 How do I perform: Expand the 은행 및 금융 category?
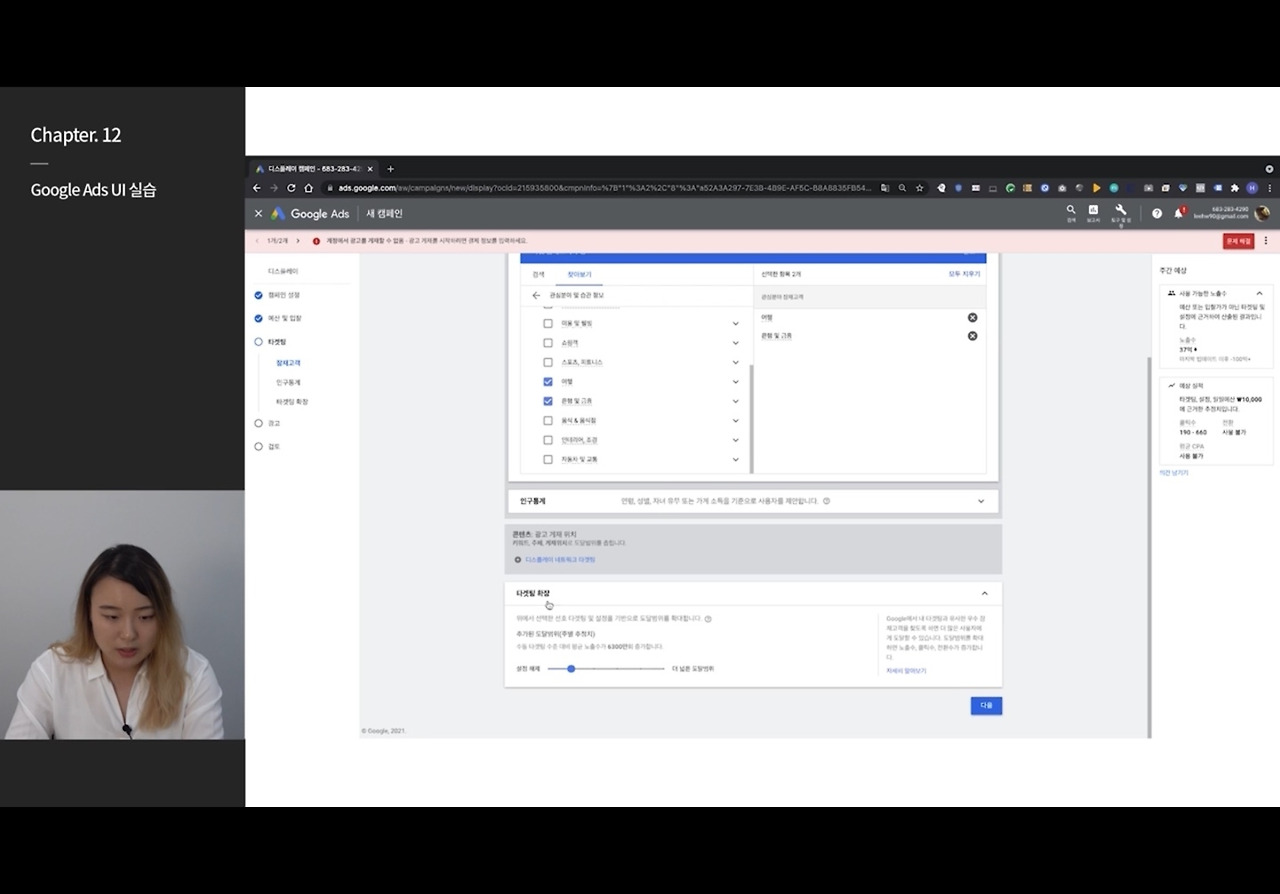(736, 401)
